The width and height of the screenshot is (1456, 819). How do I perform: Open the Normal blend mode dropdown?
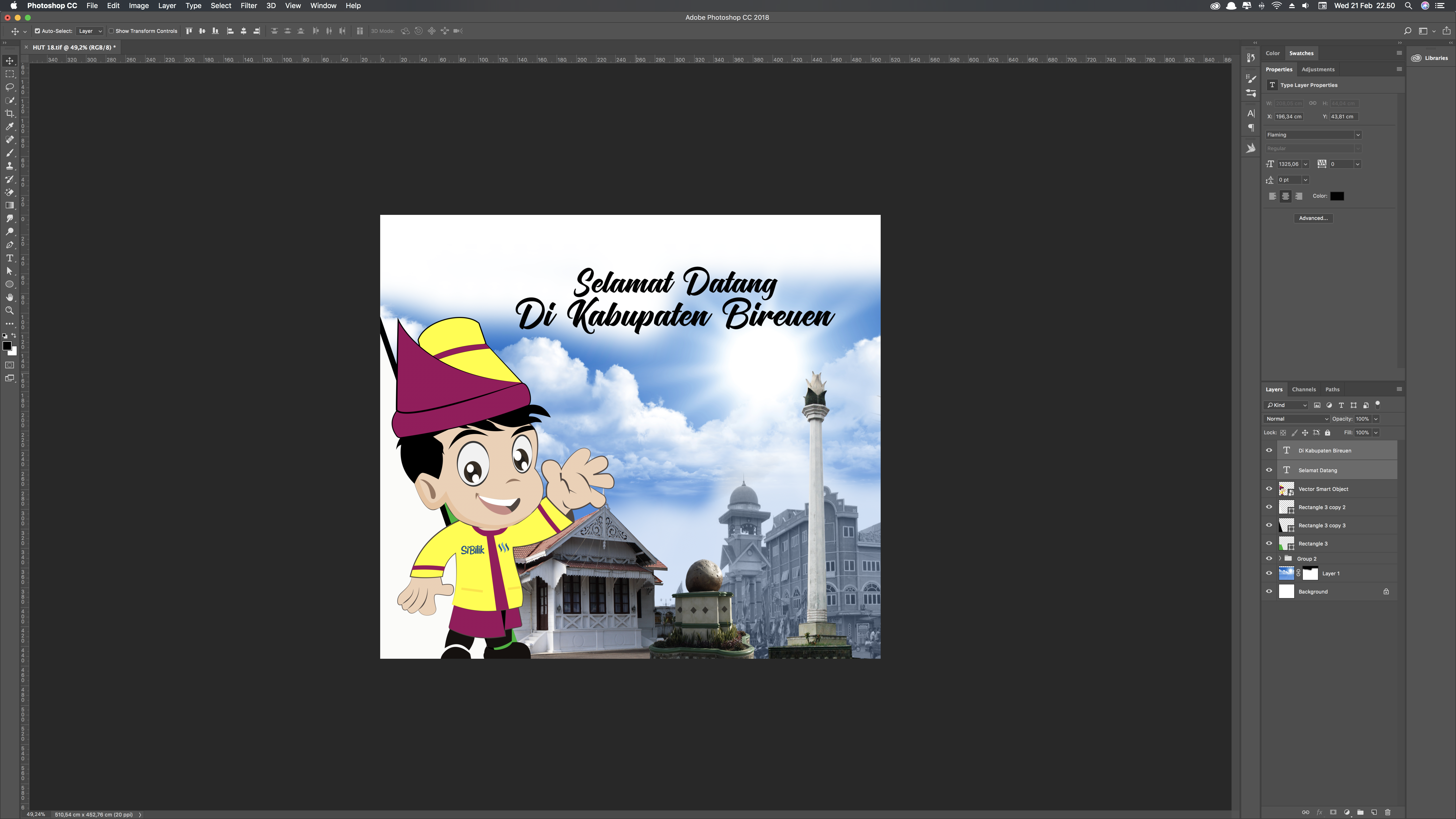1296,419
